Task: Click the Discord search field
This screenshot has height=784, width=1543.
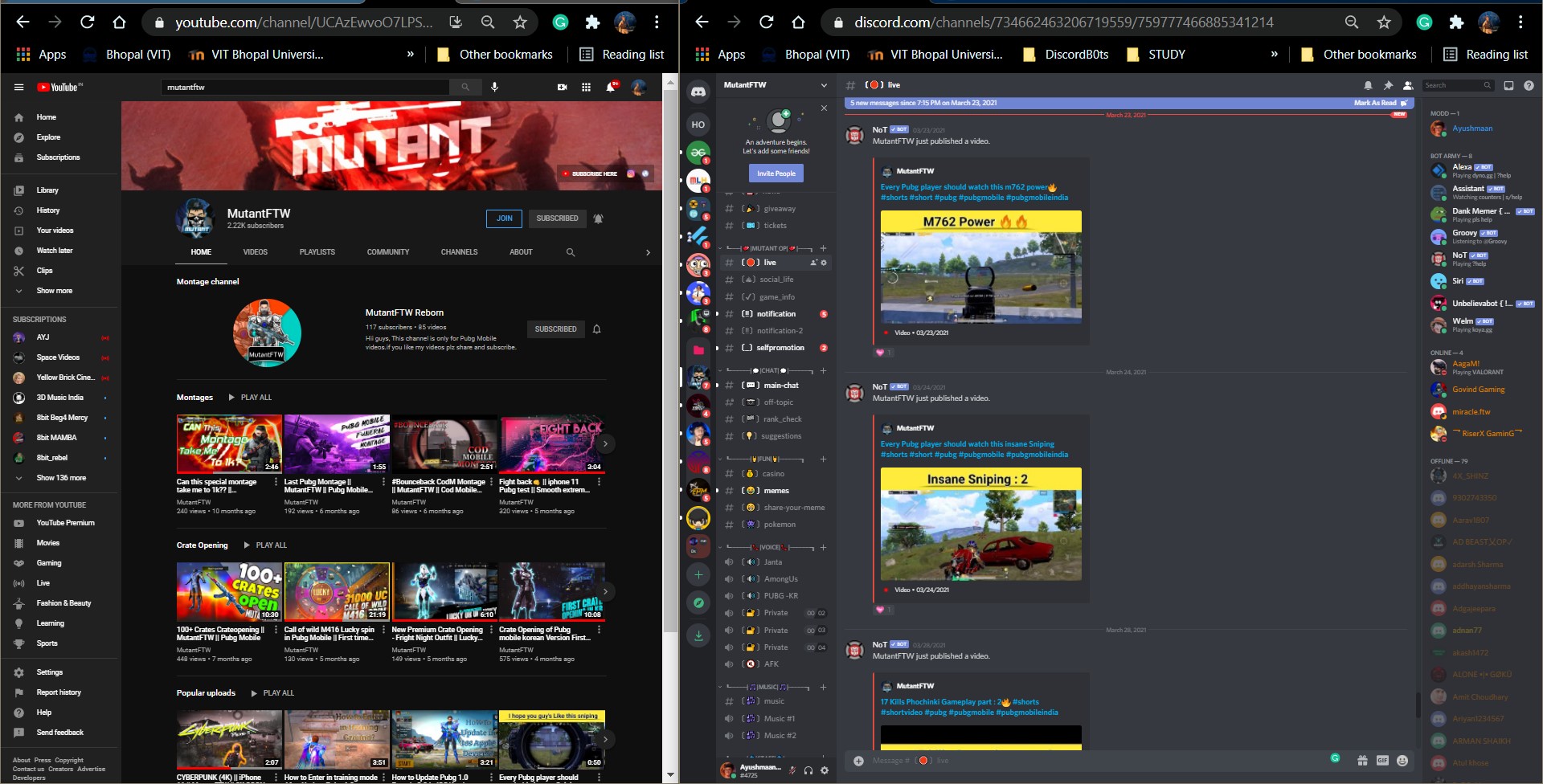Action: point(1458,85)
